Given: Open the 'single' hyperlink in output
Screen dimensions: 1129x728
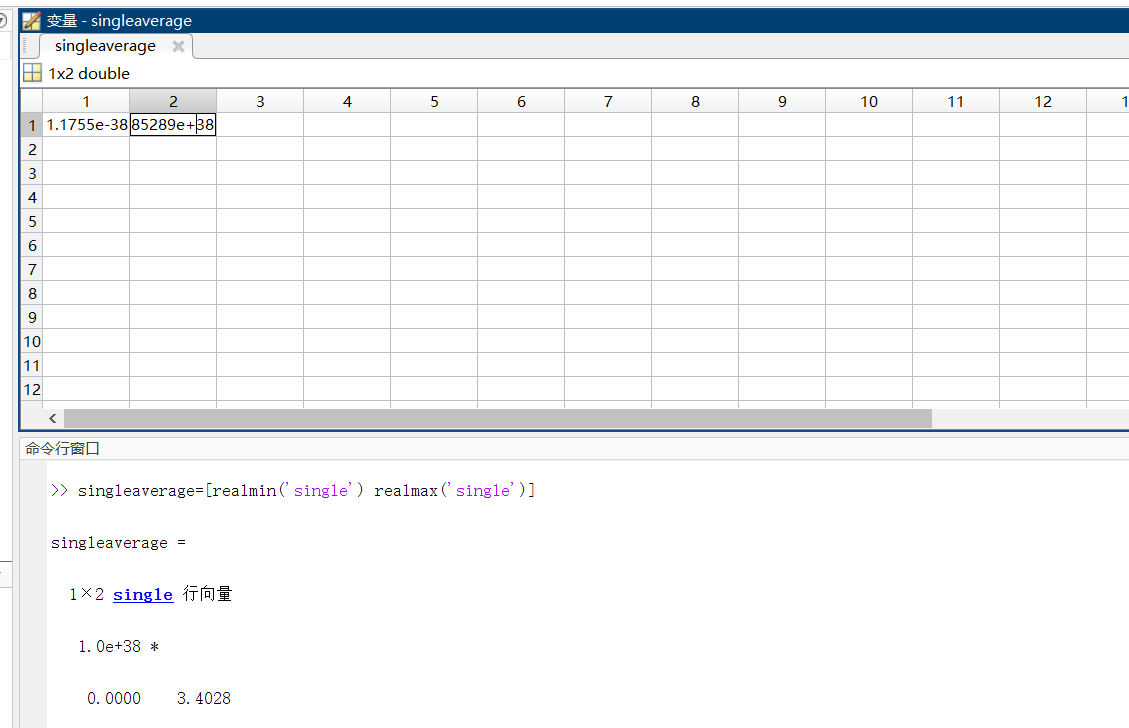Looking at the screenshot, I should (143, 595).
